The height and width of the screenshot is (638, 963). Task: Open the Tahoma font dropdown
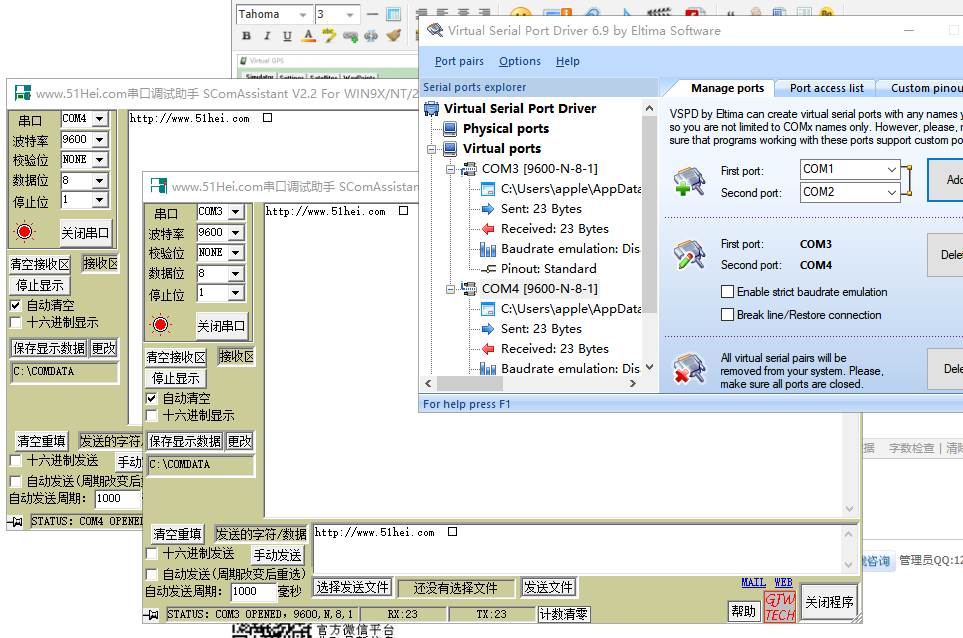coord(303,15)
